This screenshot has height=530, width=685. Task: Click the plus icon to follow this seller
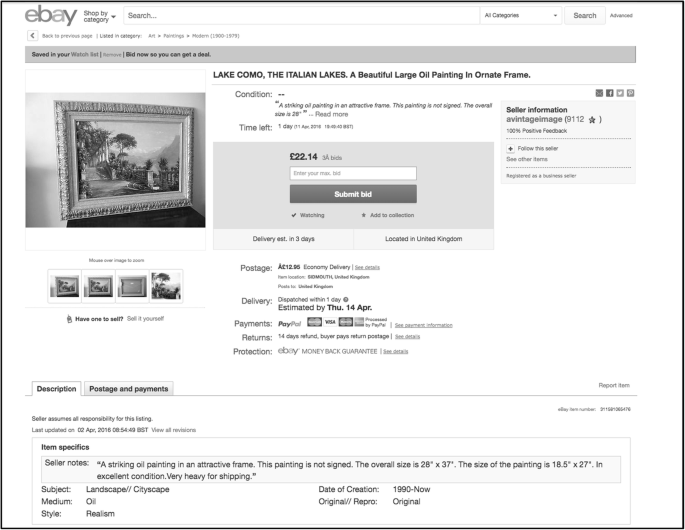tap(511, 148)
